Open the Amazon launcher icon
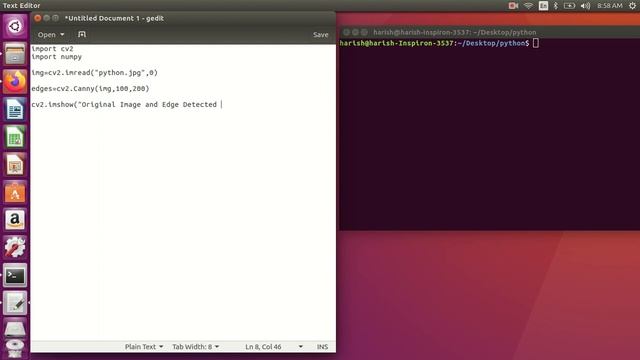The height and width of the screenshot is (360, 640). 15,220
